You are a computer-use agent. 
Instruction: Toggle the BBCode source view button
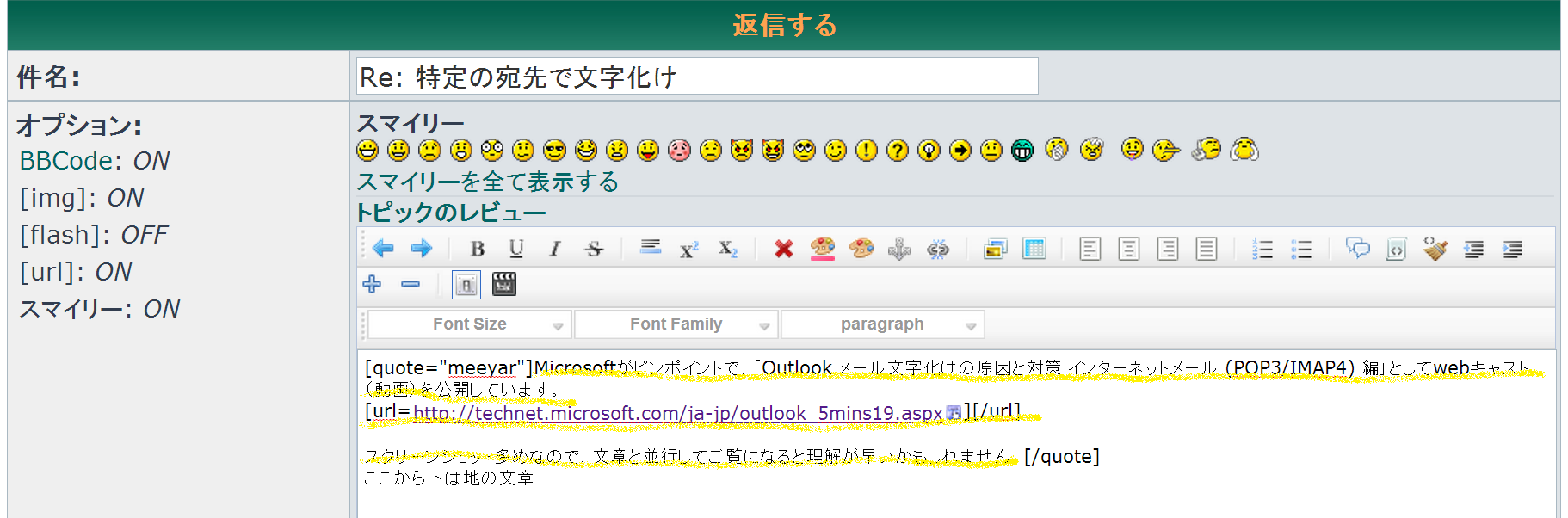466,284
